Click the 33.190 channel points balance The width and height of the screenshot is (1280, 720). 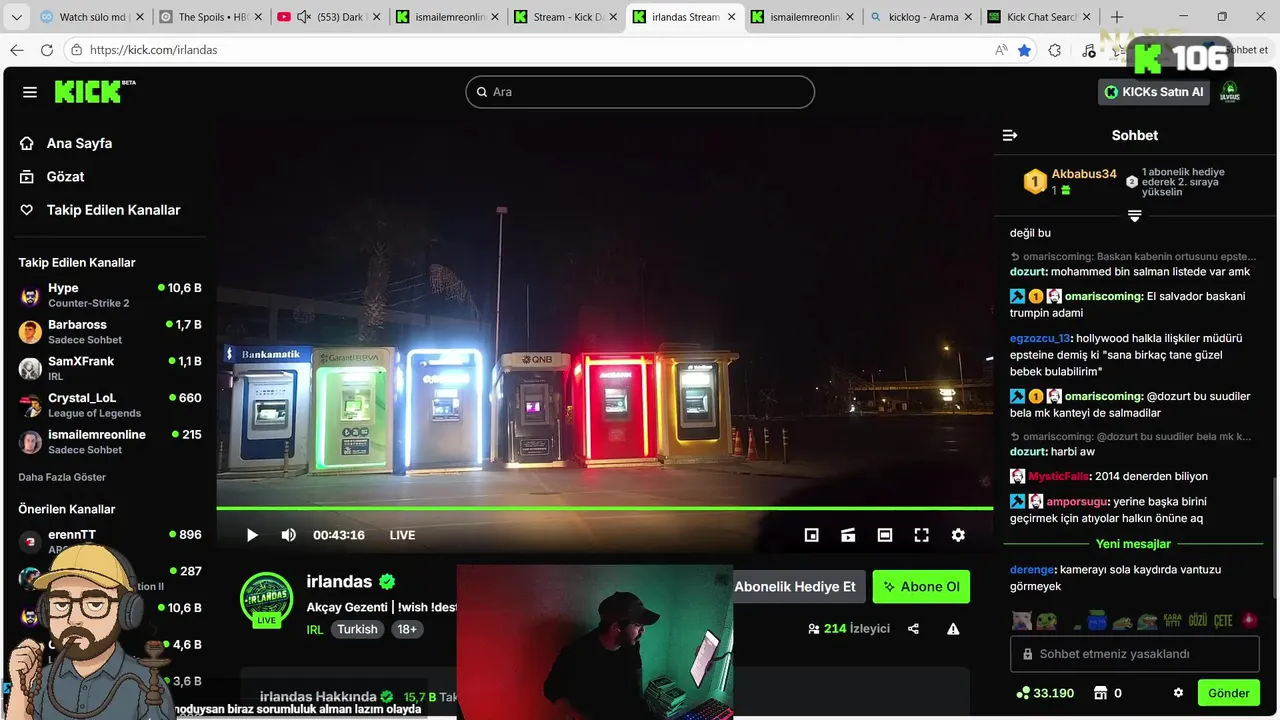(x=1045, y=693)
